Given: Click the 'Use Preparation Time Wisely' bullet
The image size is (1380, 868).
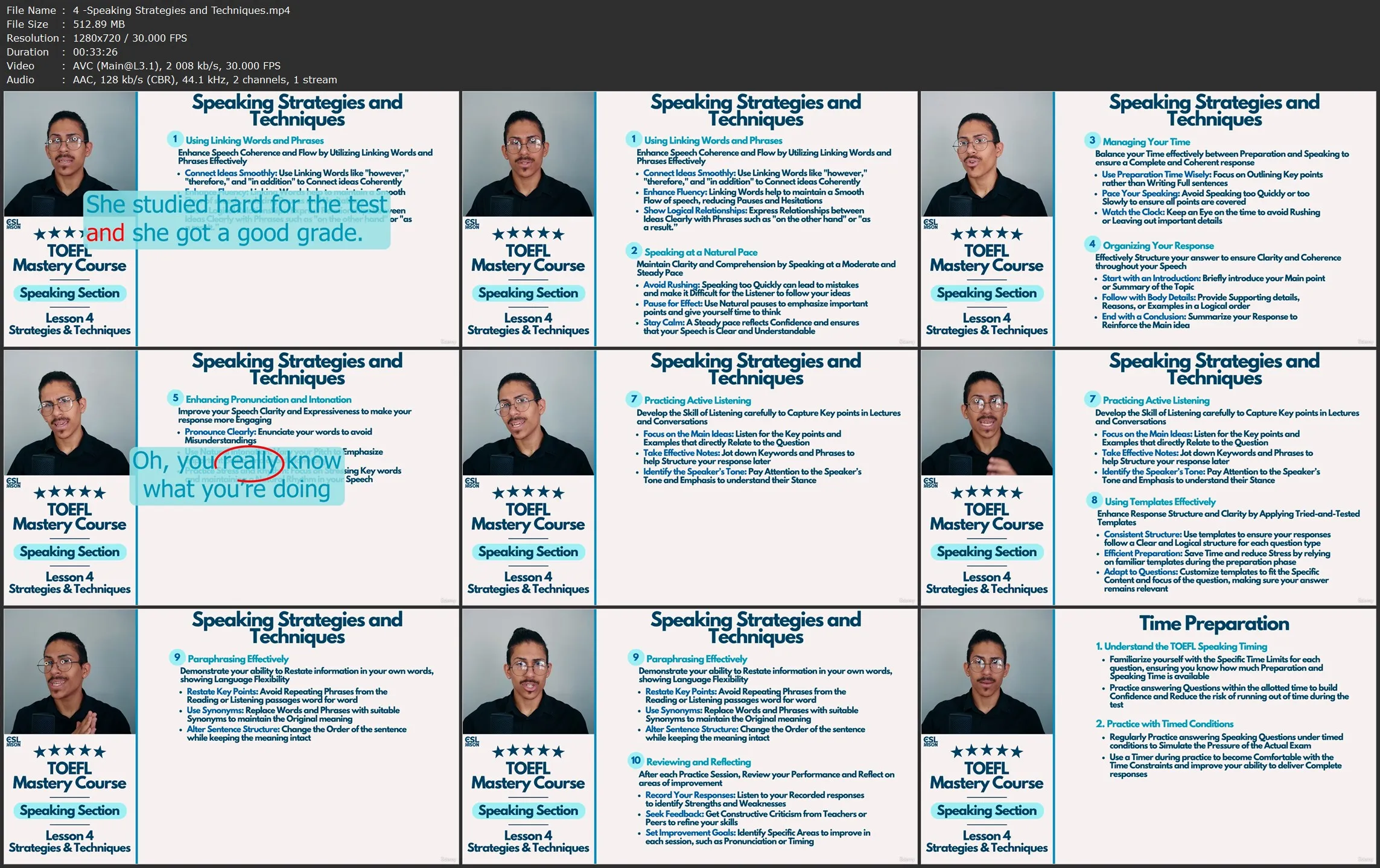Looking at the screenshot, I should coord(1212,179).
